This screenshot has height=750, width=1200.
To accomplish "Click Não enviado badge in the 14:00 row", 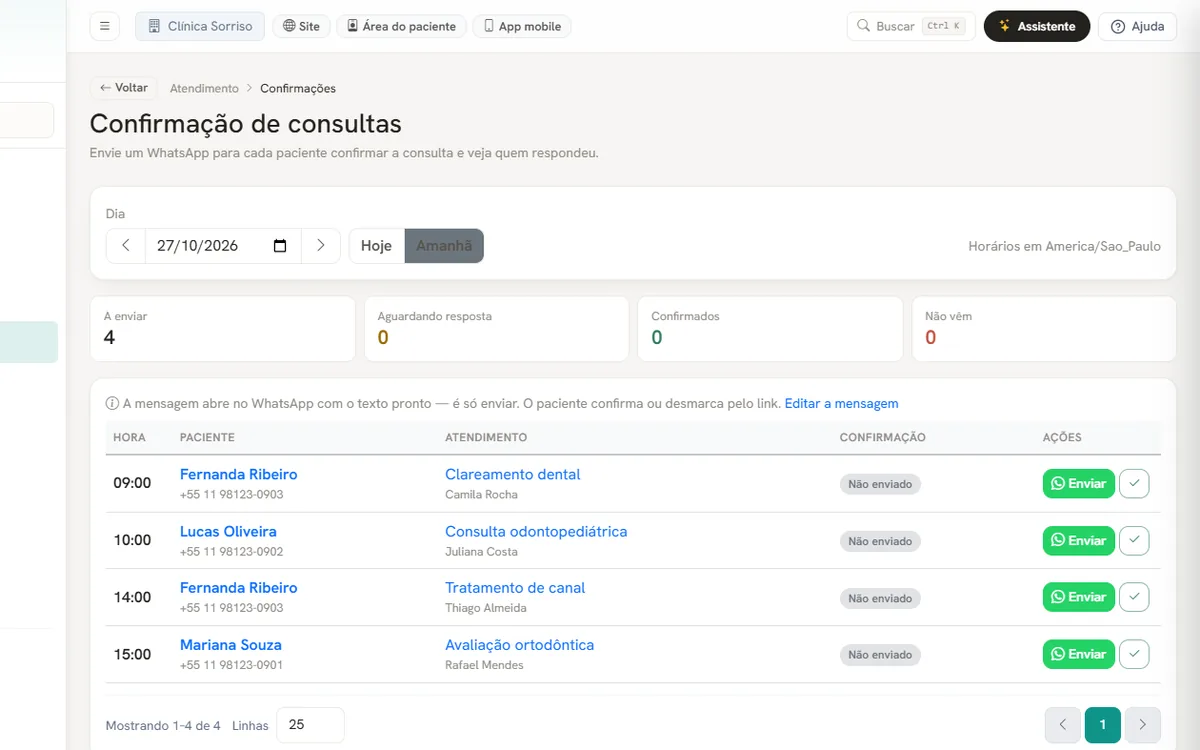I will coord(880,598).
